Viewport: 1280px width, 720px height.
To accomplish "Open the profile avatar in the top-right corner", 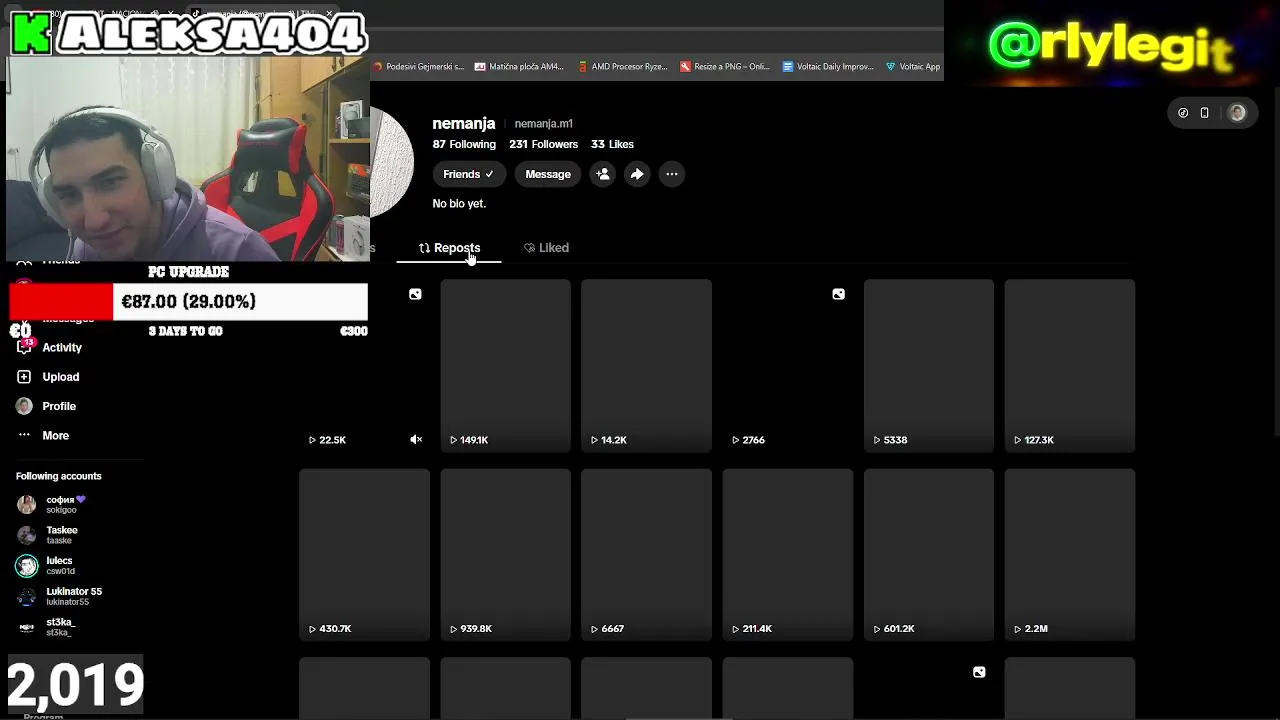I will coord(1237,113).
